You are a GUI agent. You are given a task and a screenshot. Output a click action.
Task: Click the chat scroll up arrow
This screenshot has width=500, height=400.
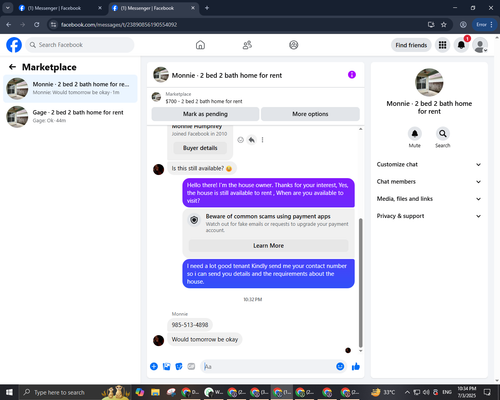(360, 129)
